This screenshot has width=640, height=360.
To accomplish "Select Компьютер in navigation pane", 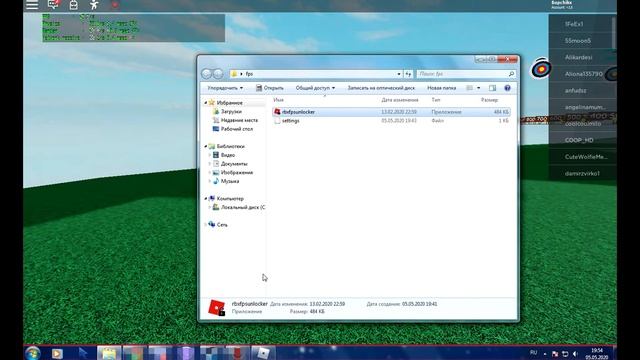I will point(230,198).
